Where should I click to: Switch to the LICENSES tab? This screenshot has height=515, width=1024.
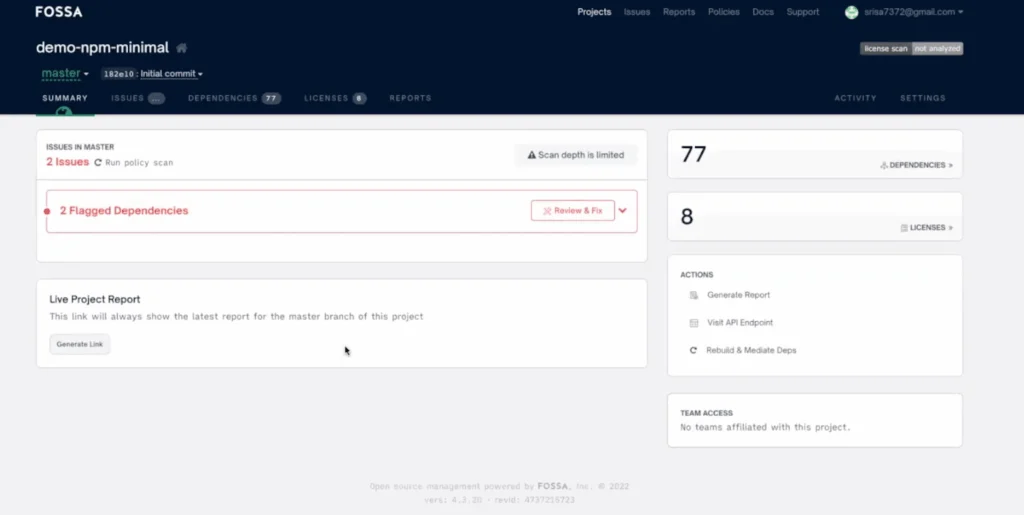335,99
